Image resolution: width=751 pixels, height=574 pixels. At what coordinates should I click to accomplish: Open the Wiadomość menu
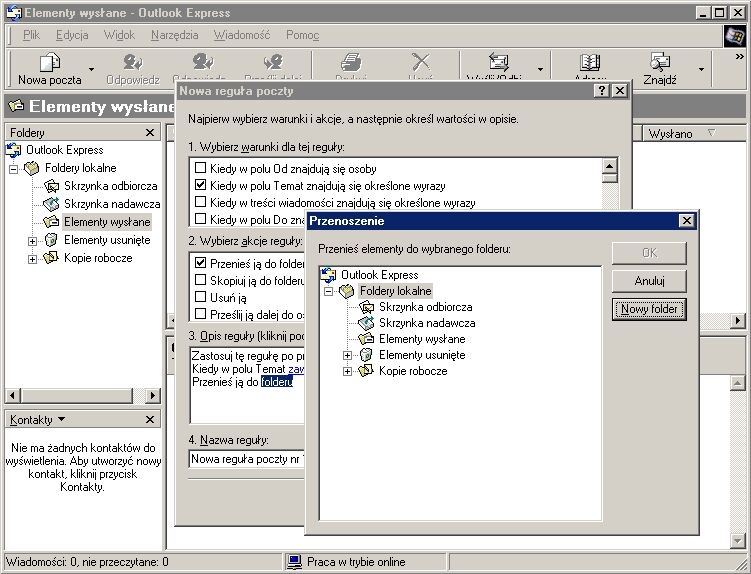click(242, 35)
